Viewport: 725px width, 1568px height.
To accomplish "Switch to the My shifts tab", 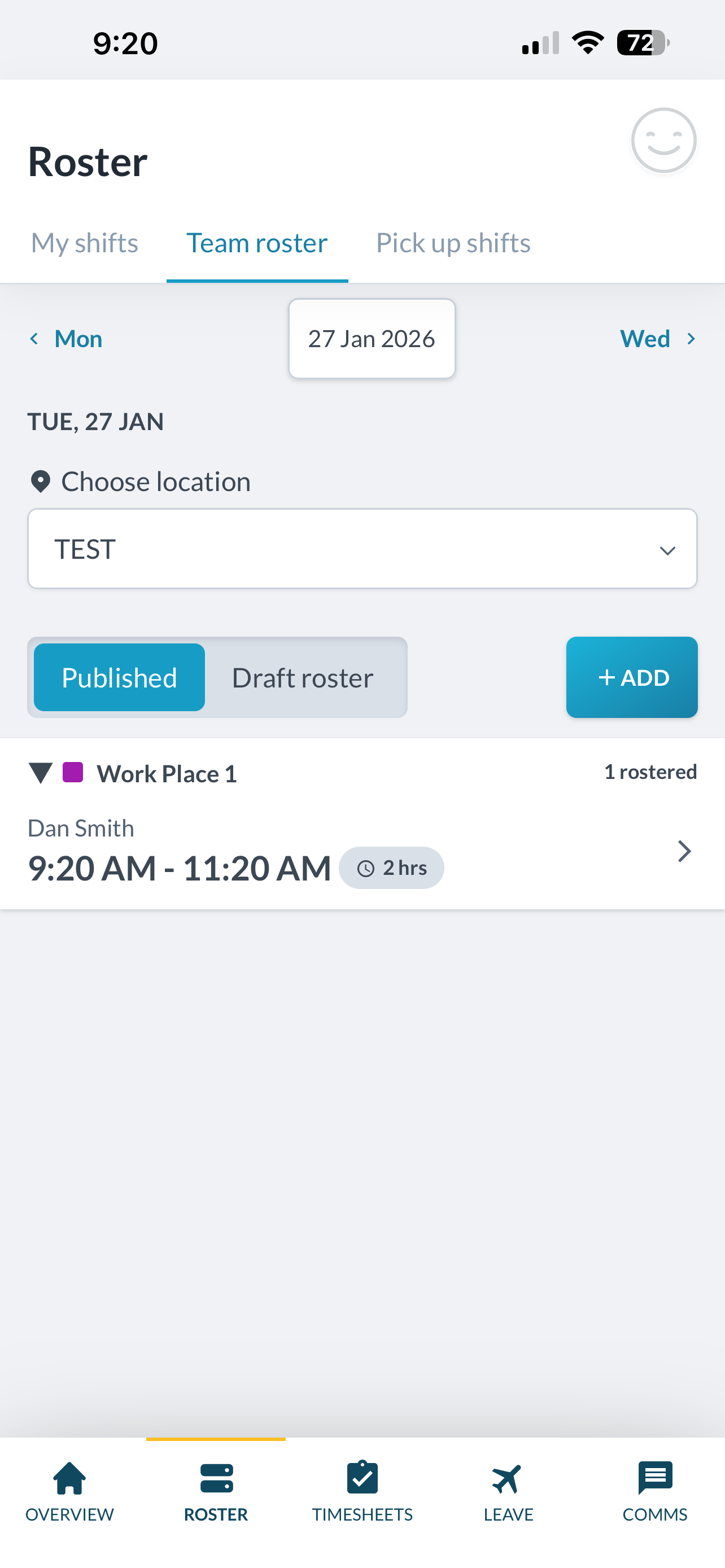I will pos(84,242).
